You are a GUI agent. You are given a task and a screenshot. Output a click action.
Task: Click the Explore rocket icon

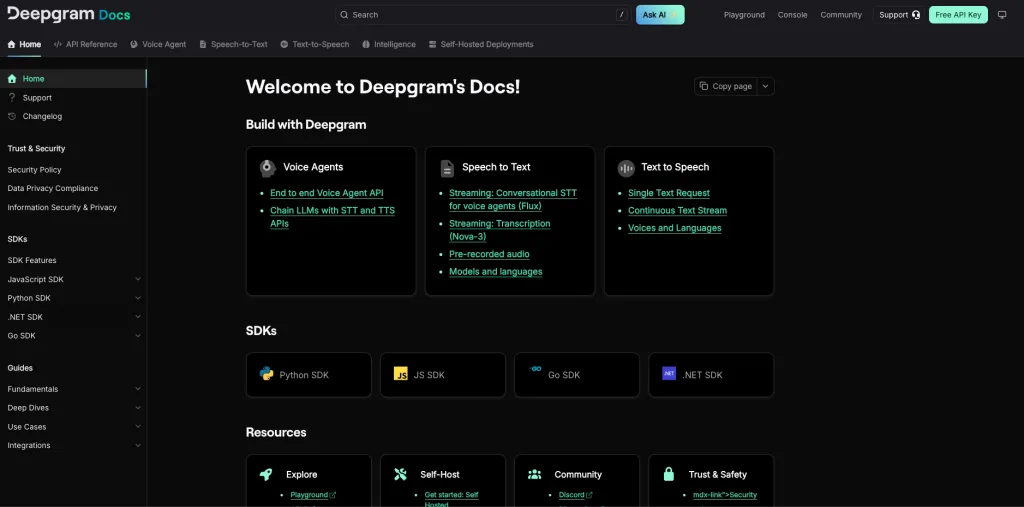click(x=266, y=474)
